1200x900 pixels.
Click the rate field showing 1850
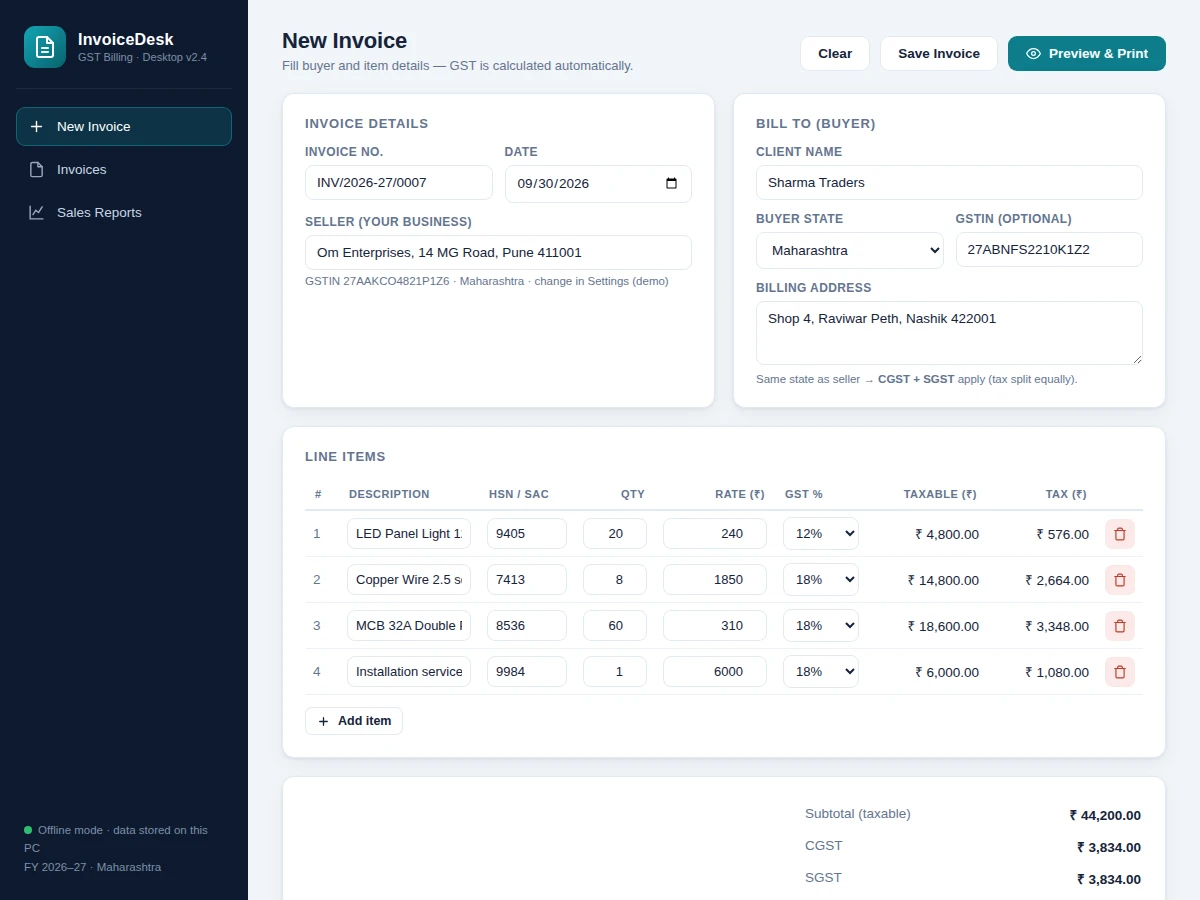tap(715, 580)
